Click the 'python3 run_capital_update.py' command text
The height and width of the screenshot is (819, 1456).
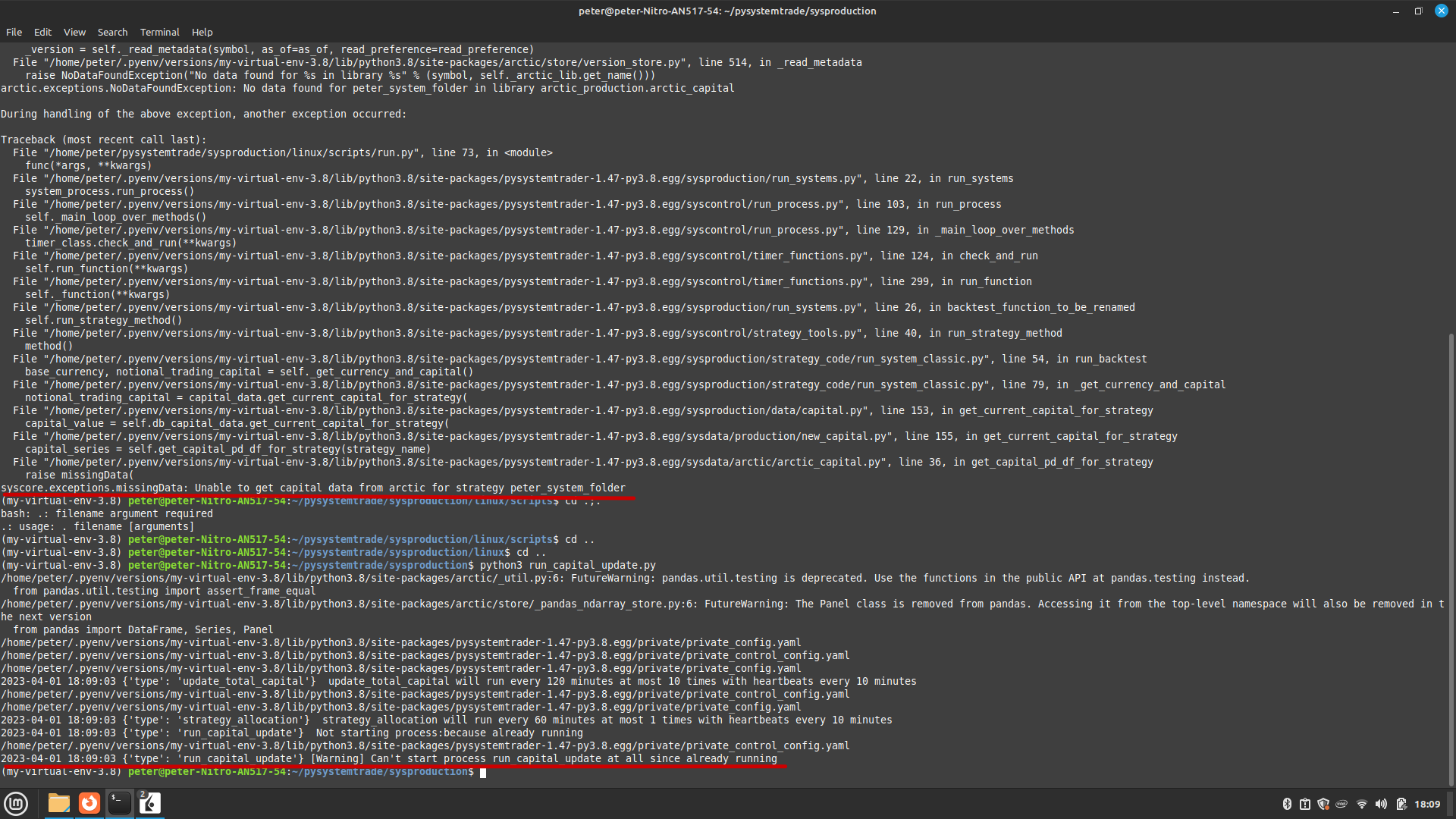[x=568, y=565]
